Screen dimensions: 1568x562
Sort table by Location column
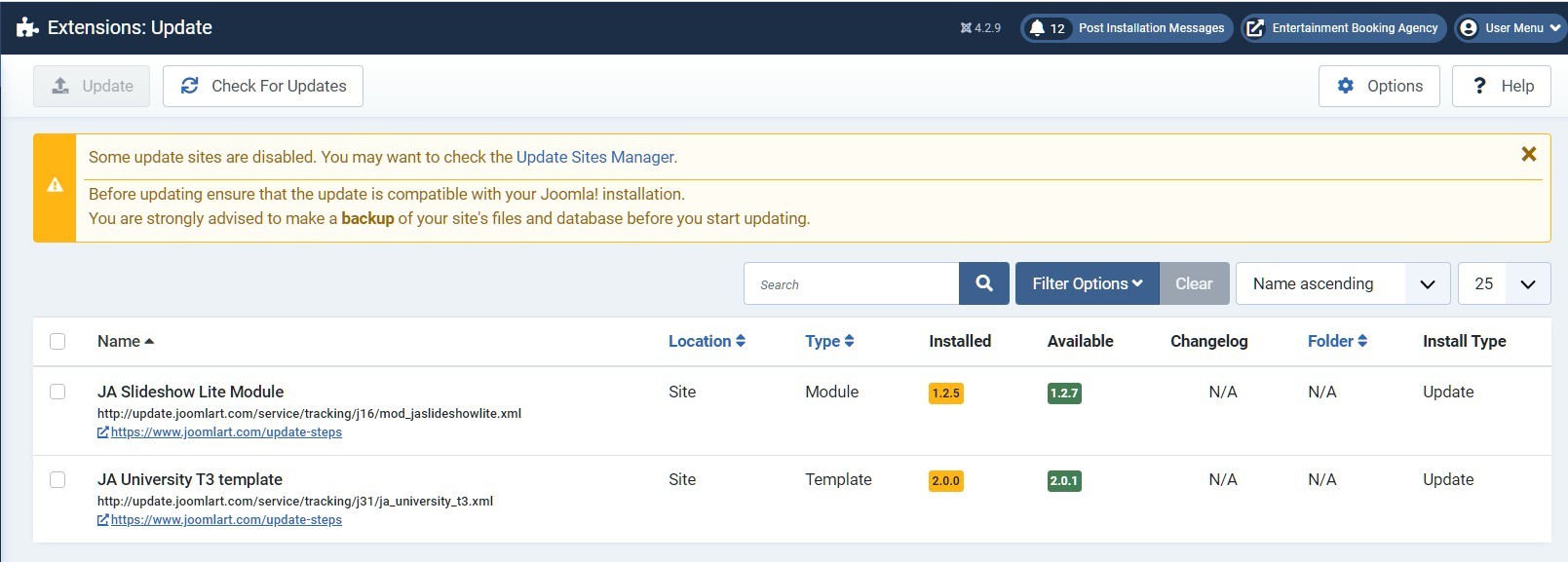click(707, 341)
